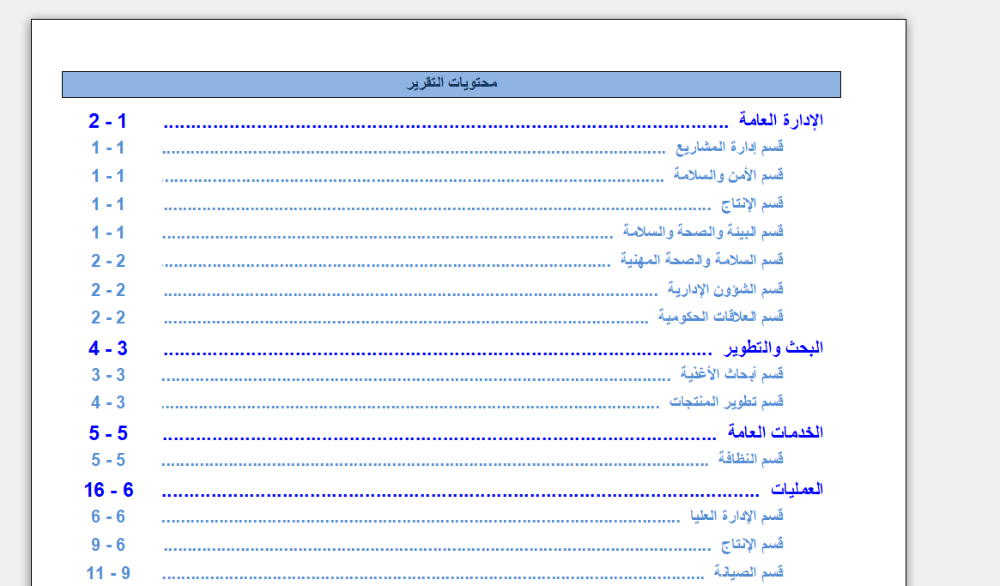This screenshot has width=1000, height=586.
Task: Open 'قسم السلامة والصحة المهنية' entry
Action: point(702,260)
